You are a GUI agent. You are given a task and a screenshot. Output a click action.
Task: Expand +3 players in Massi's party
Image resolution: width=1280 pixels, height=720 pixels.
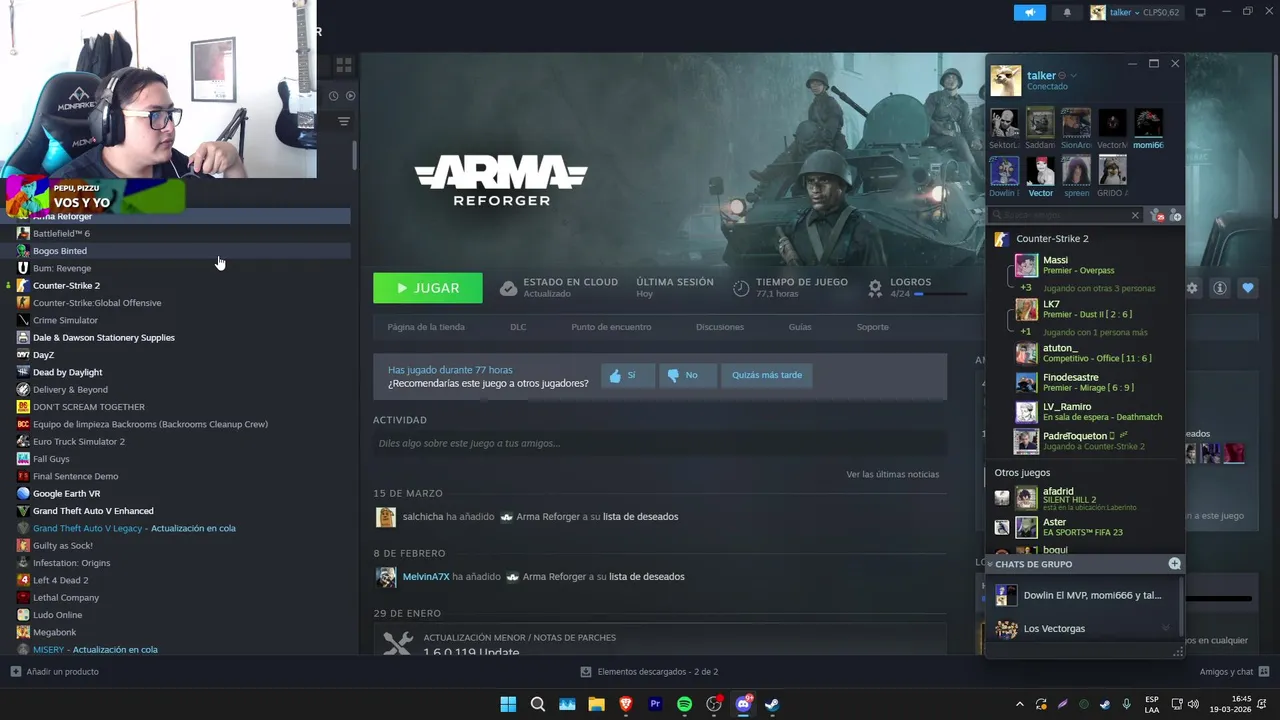point(1026,288)
